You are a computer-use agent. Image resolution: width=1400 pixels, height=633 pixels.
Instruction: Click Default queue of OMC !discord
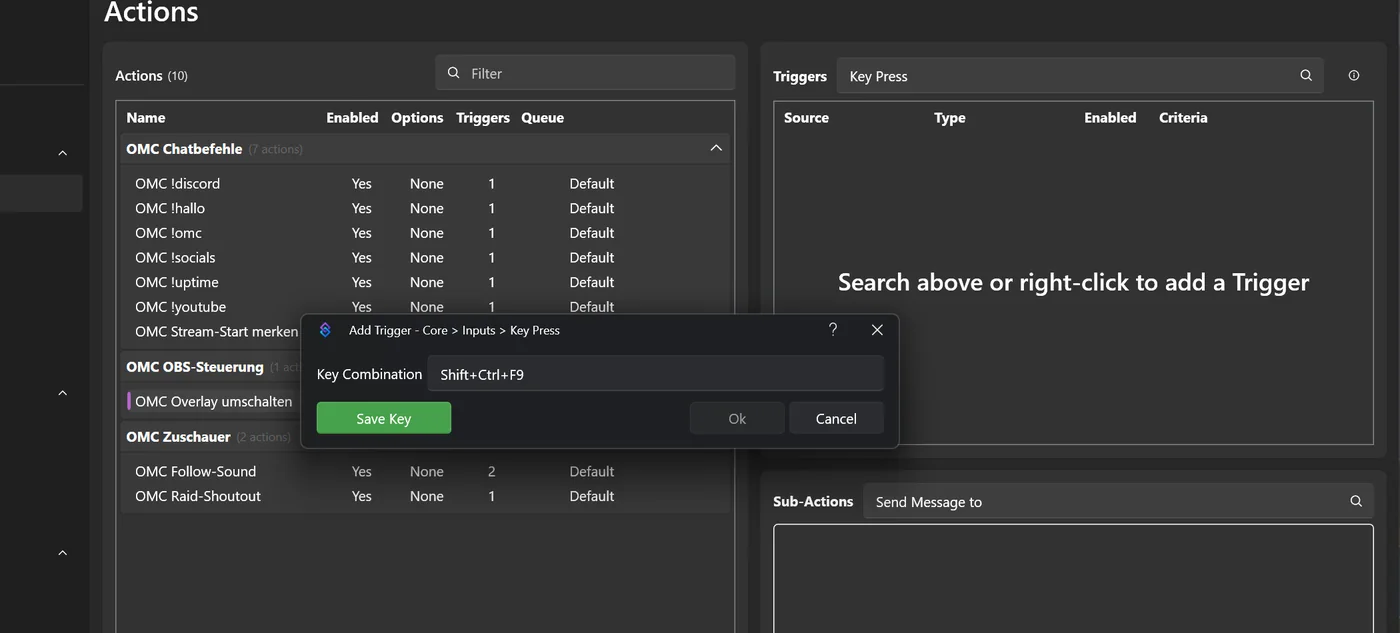pos(592,184)
